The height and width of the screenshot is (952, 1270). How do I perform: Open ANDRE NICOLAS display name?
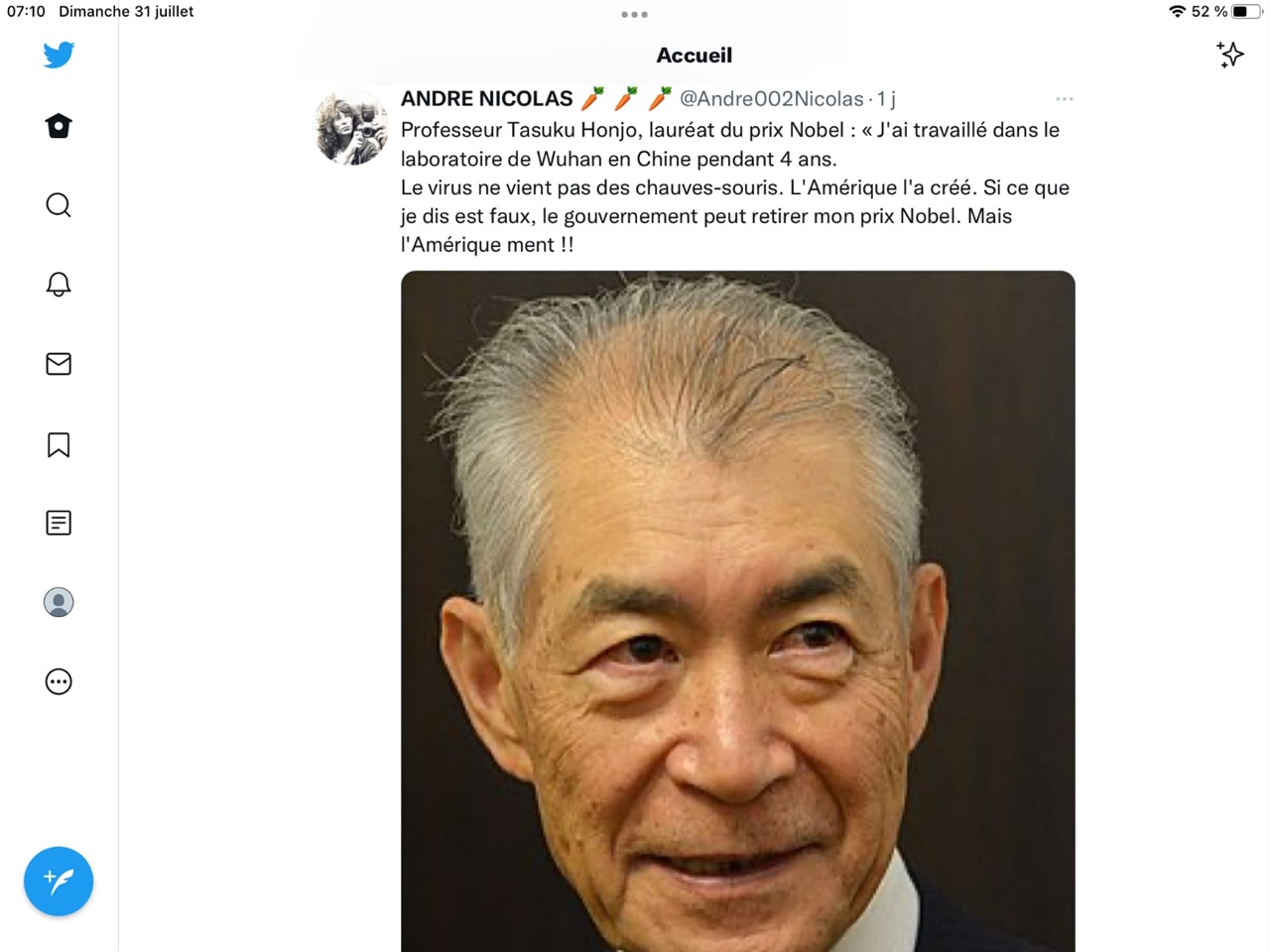[x=487, y=98]
